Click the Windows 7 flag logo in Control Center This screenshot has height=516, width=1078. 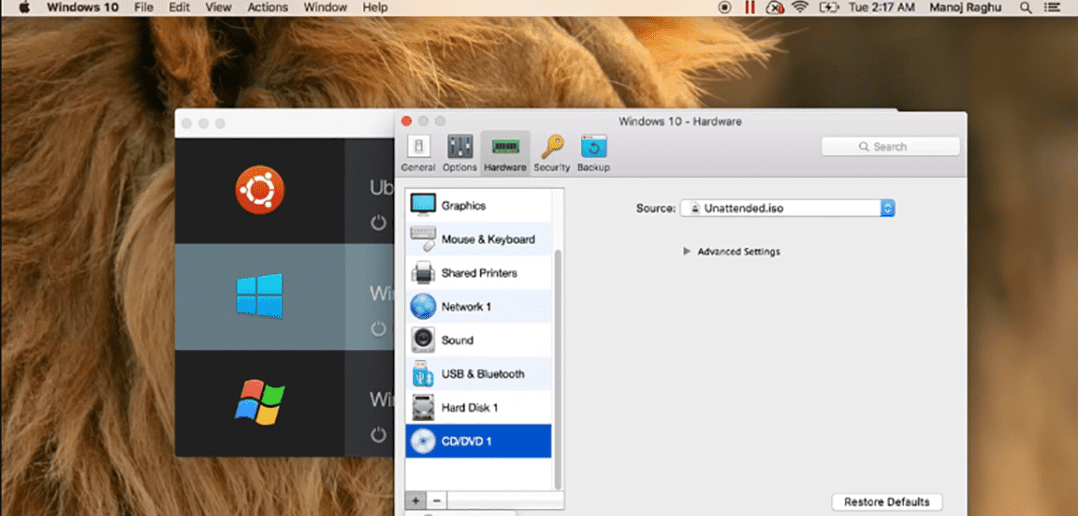259,401
